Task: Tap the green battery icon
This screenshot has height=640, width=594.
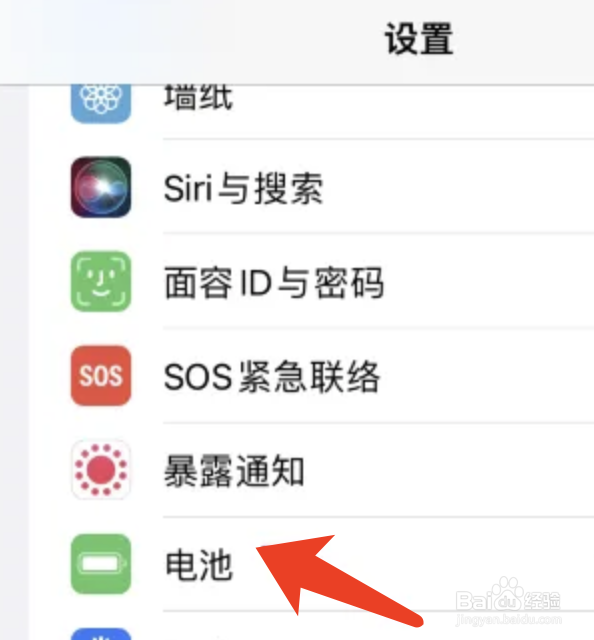Action: [x=101, y=564]
